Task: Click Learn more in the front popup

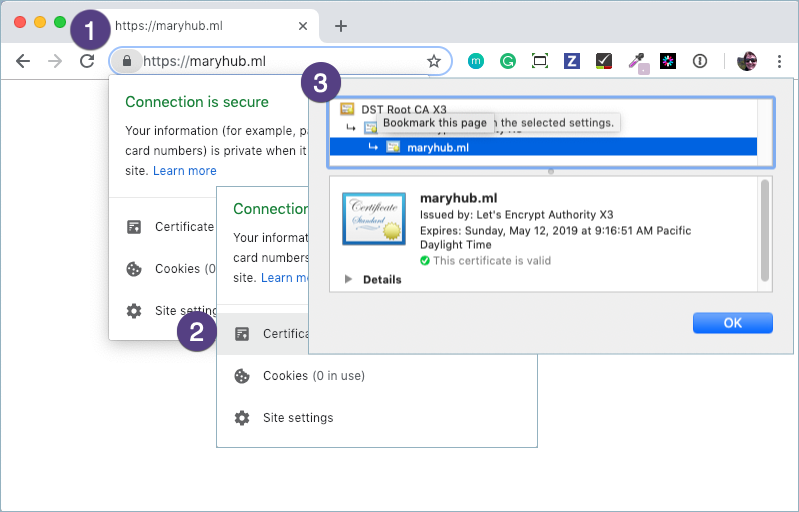Action: (x=284, y=278)
